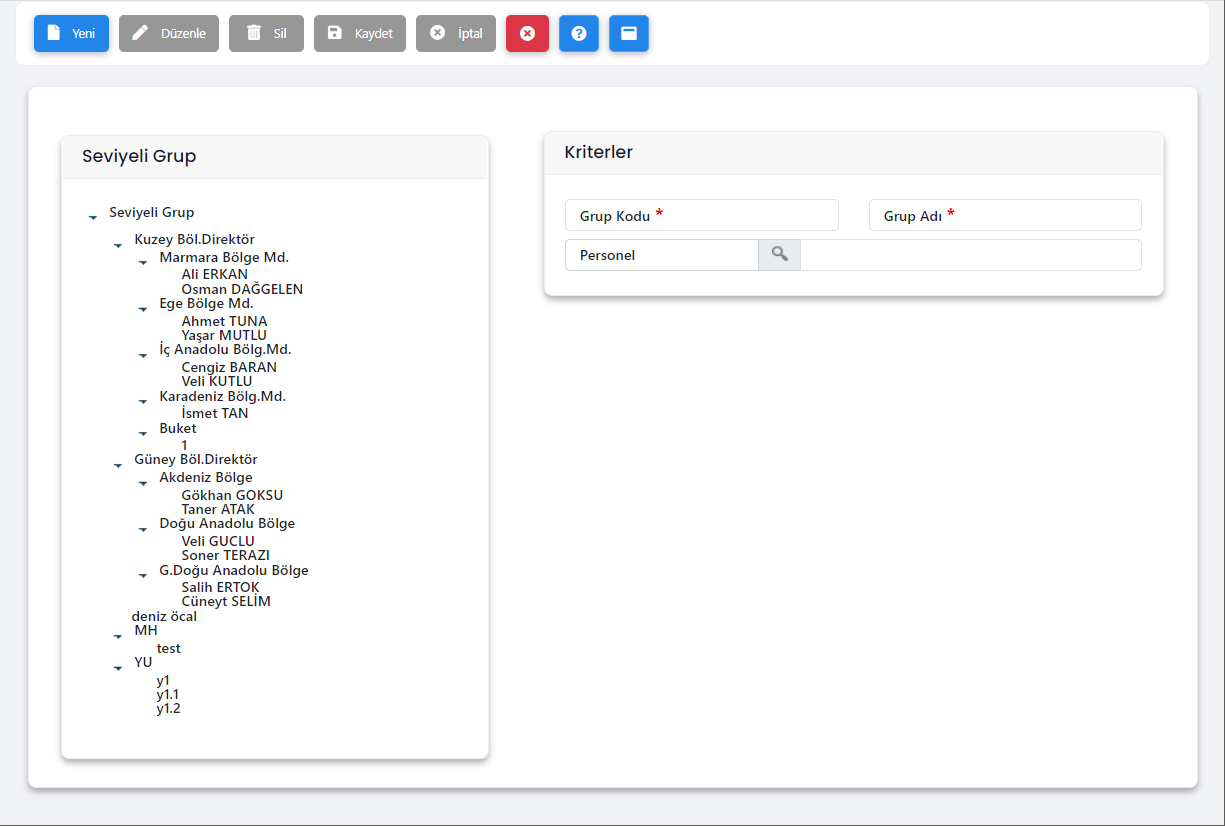Viewport: 1225px width, 826px height.
Task: Click the İptal cancel button
Action: click(456, 33)
